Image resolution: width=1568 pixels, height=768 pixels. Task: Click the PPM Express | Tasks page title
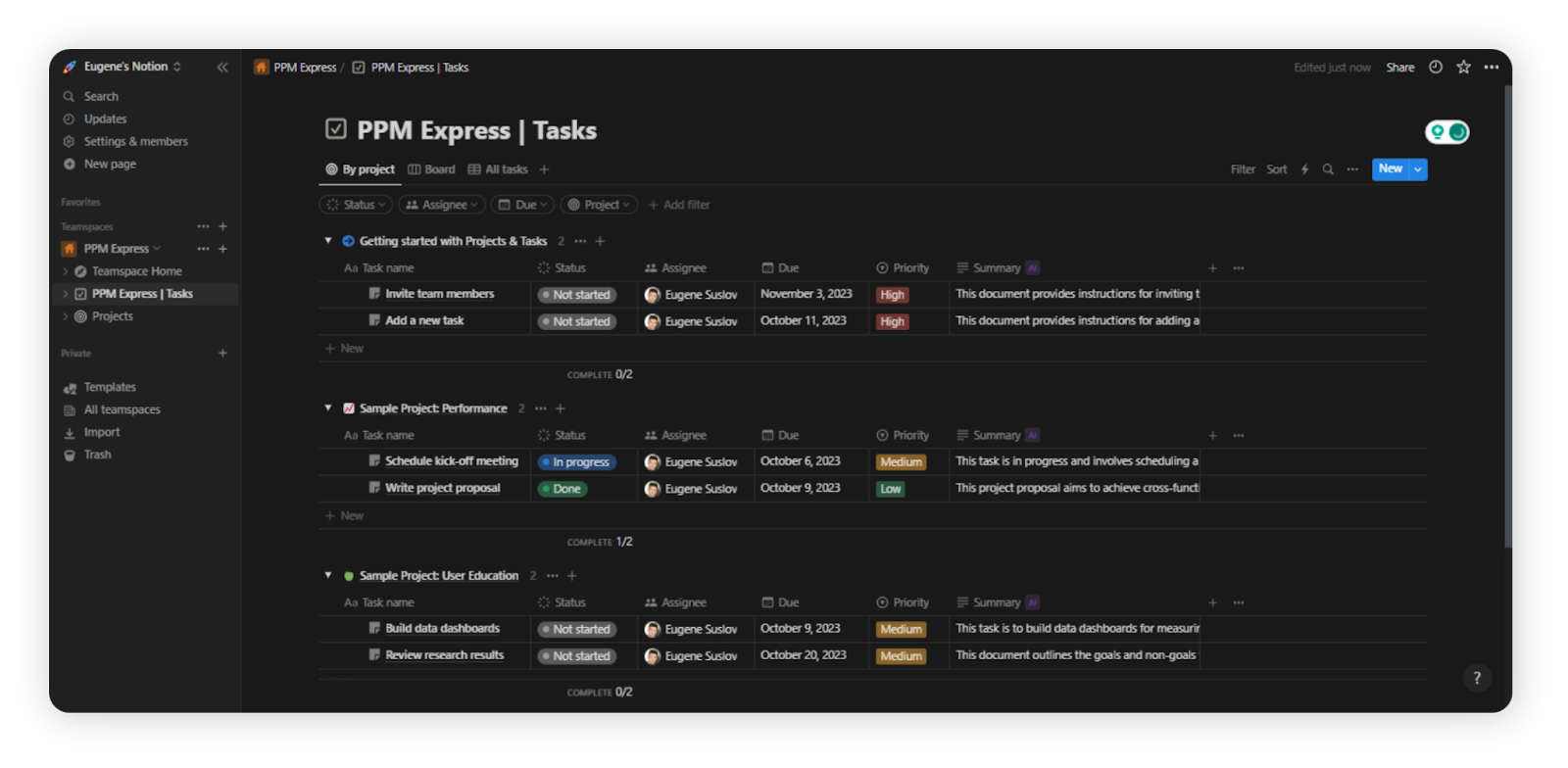476,130
